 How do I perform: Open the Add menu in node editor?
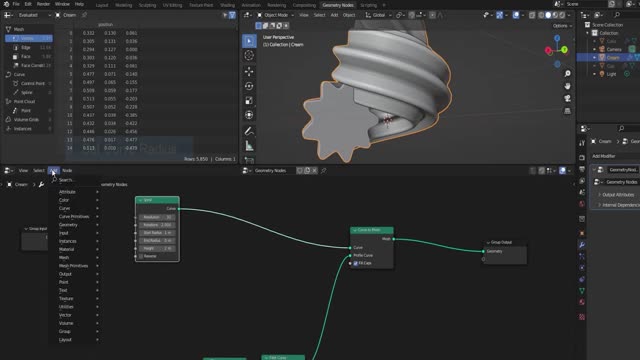point(53,171)
